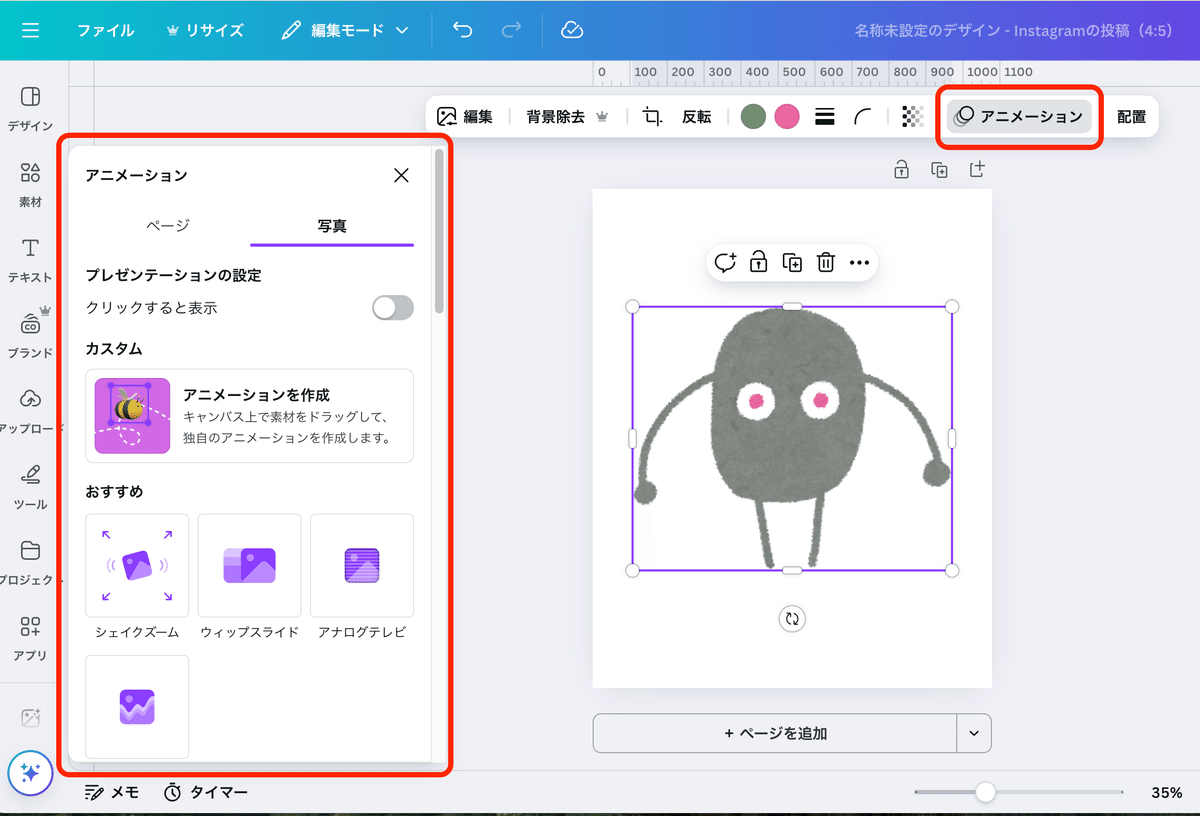The image size is (1200, 816).
Task: Open the 素材 panel in the sidebar
Action: tap(28, 180)
